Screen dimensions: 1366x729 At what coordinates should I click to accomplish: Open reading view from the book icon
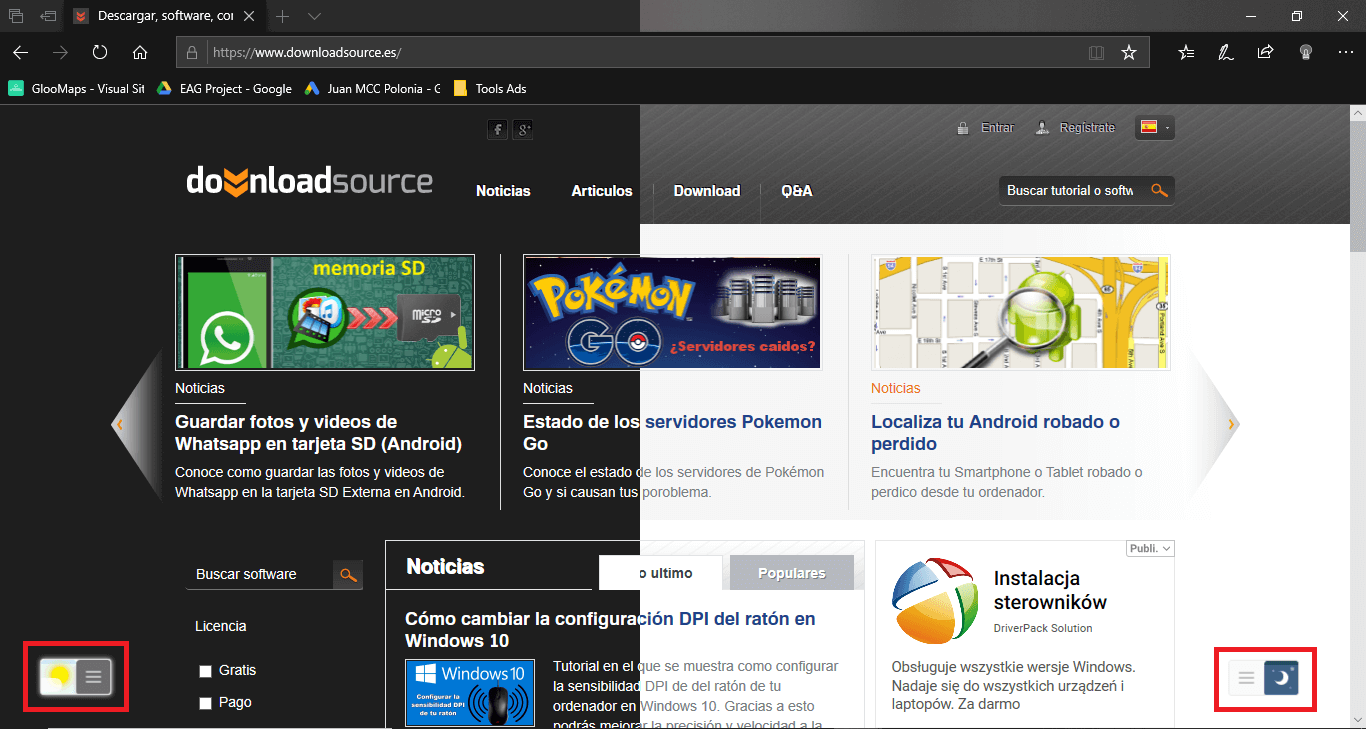click(1096, 53)
